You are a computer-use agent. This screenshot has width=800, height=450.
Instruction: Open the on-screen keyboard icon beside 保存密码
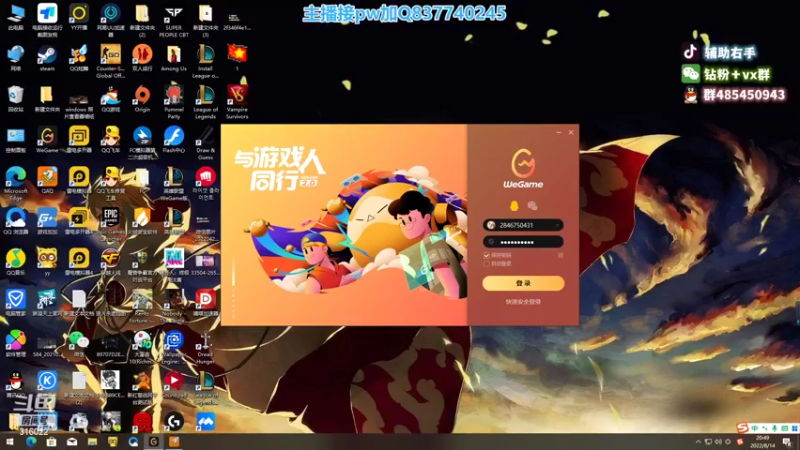560,255
